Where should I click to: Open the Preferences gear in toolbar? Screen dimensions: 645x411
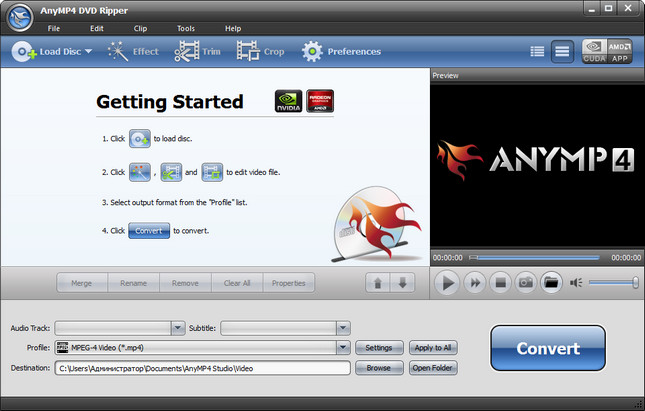point(313,51)
